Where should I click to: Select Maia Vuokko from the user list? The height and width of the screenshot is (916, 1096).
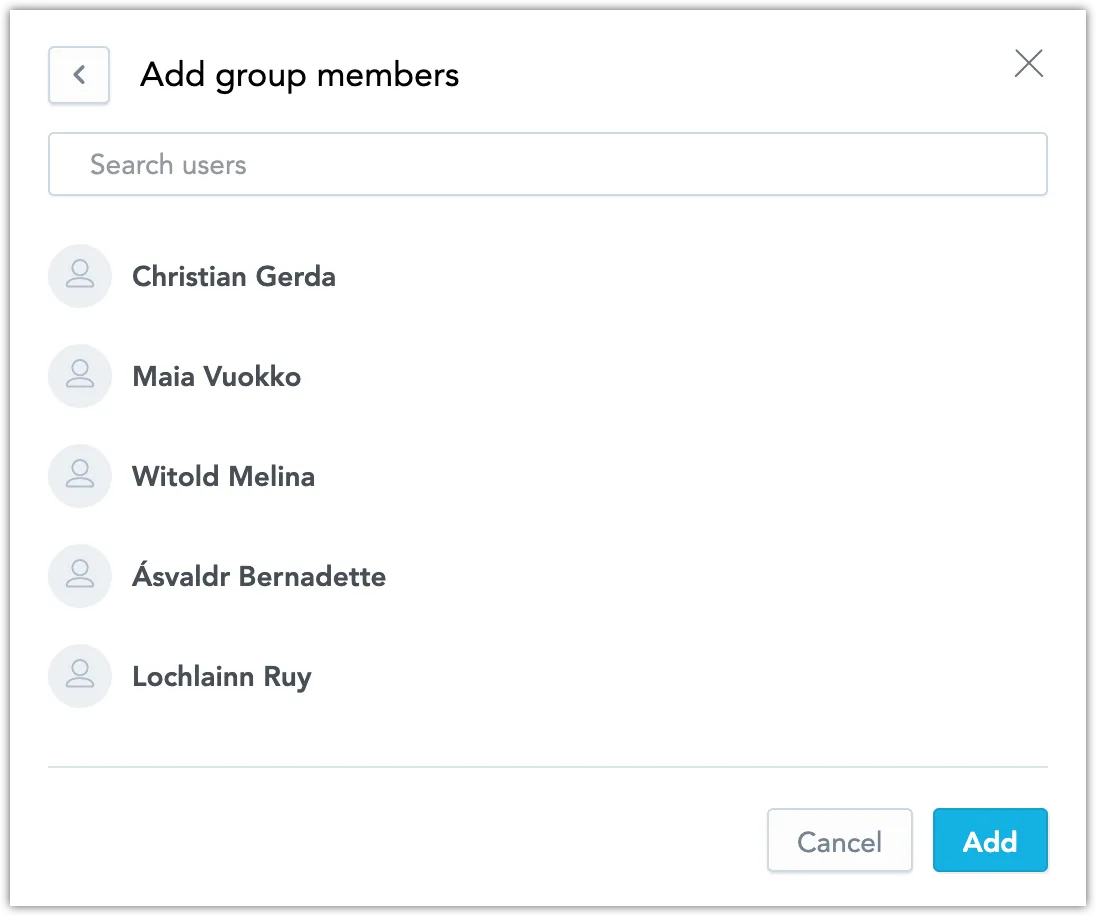216,376
